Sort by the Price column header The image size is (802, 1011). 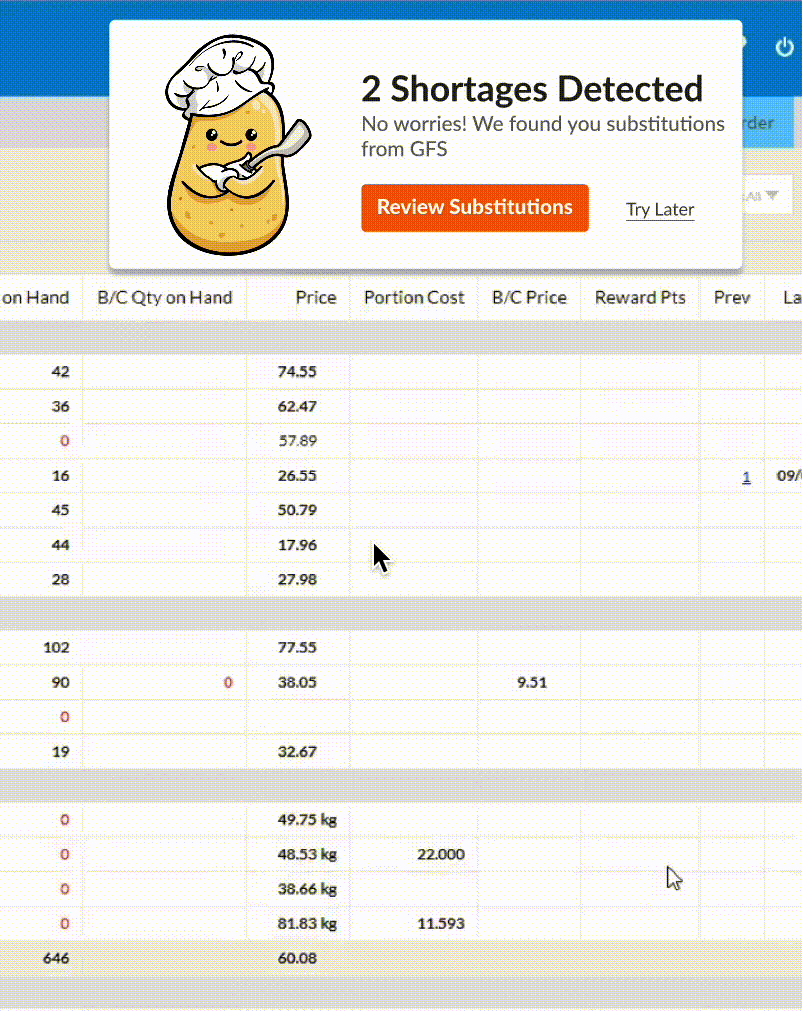315,297
